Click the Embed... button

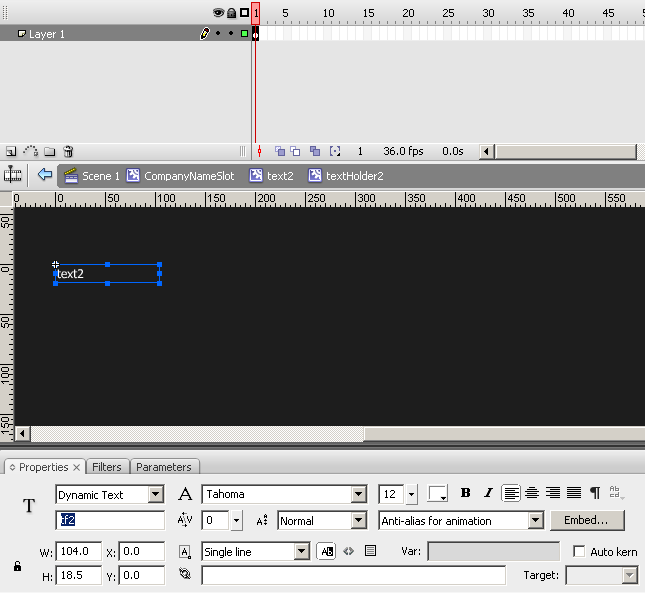click(586, 520)
